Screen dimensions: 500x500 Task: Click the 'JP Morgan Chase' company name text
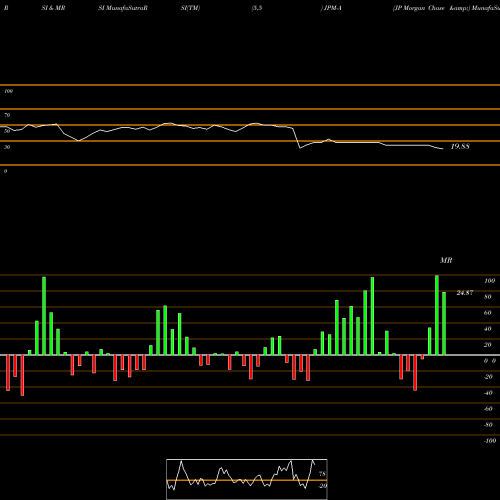point(419,8)
